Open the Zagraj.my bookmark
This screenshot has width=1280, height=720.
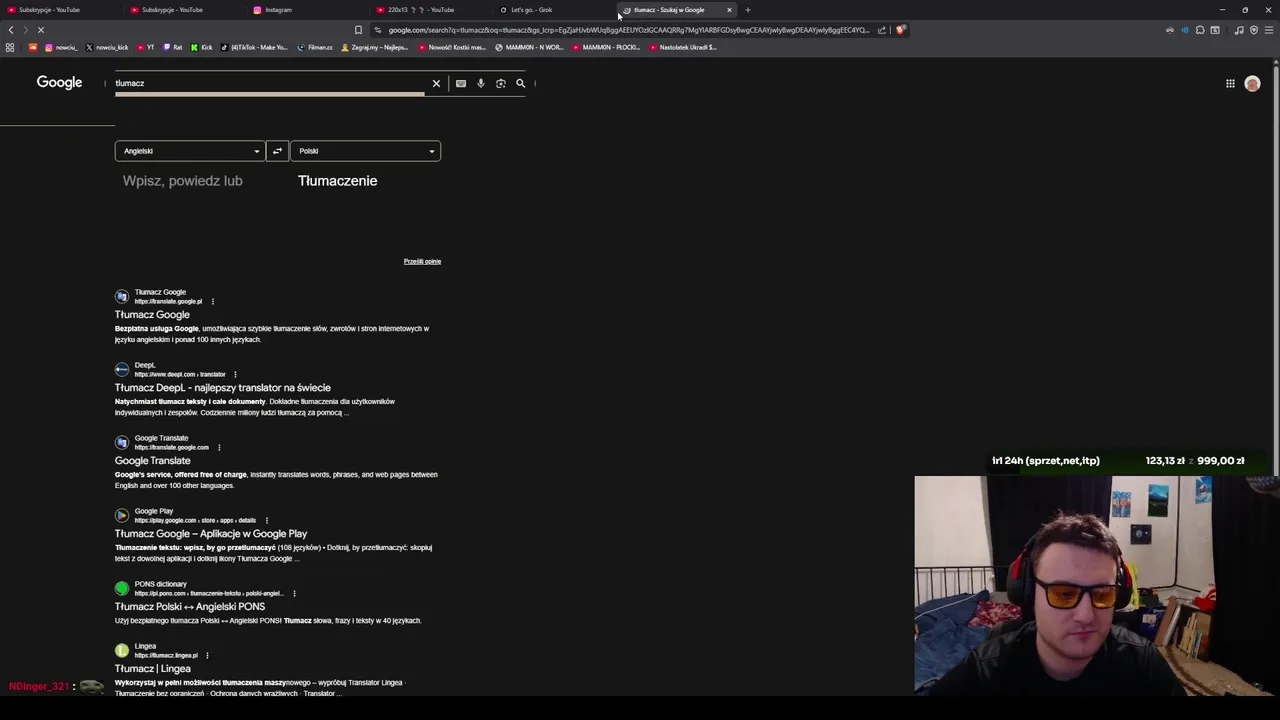[374, 47]
